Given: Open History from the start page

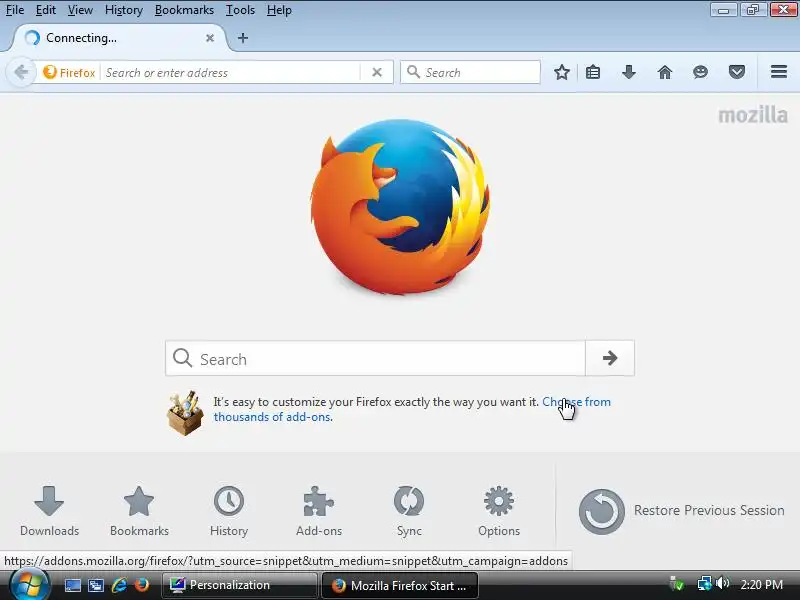Looking at the screenshot, I should tap(229, 511).
